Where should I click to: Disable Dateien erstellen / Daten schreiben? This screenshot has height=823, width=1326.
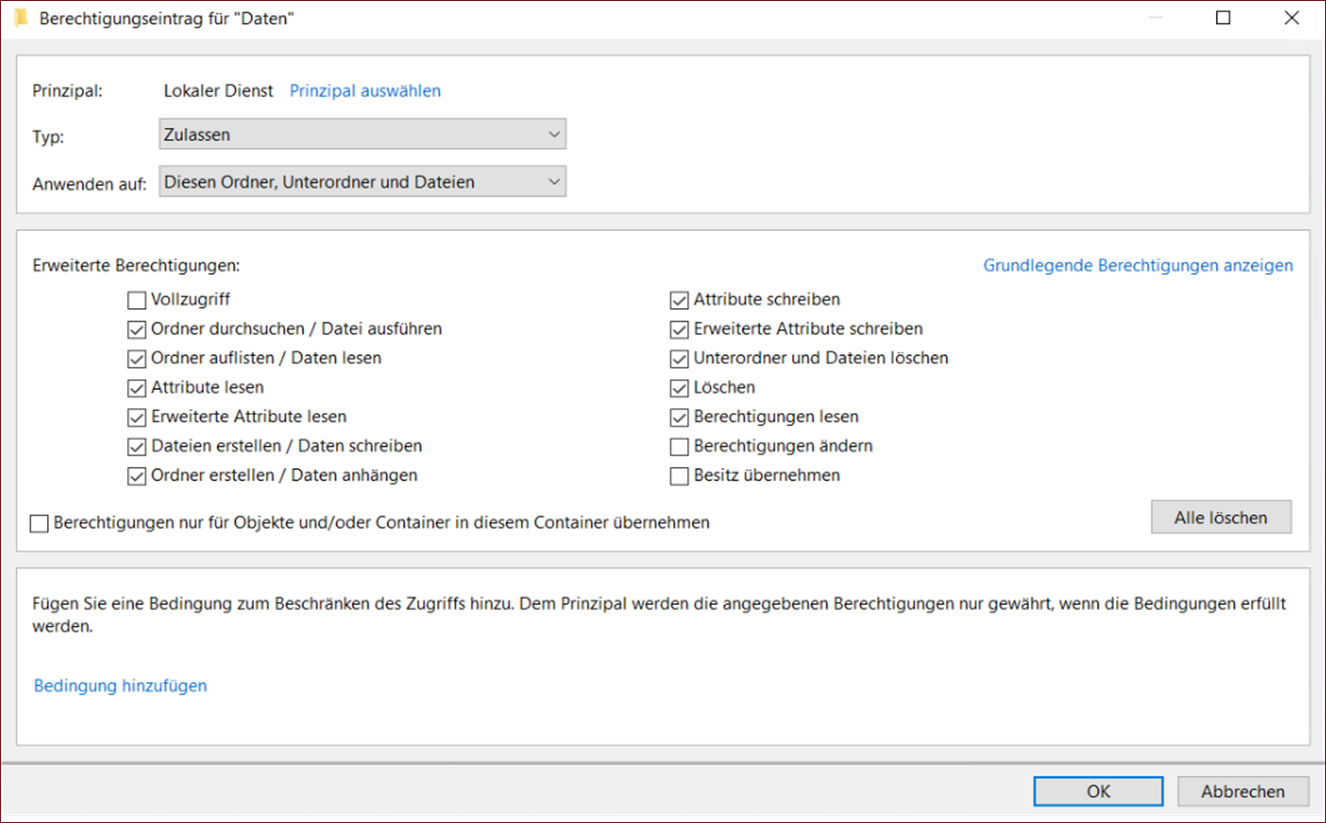137,446
